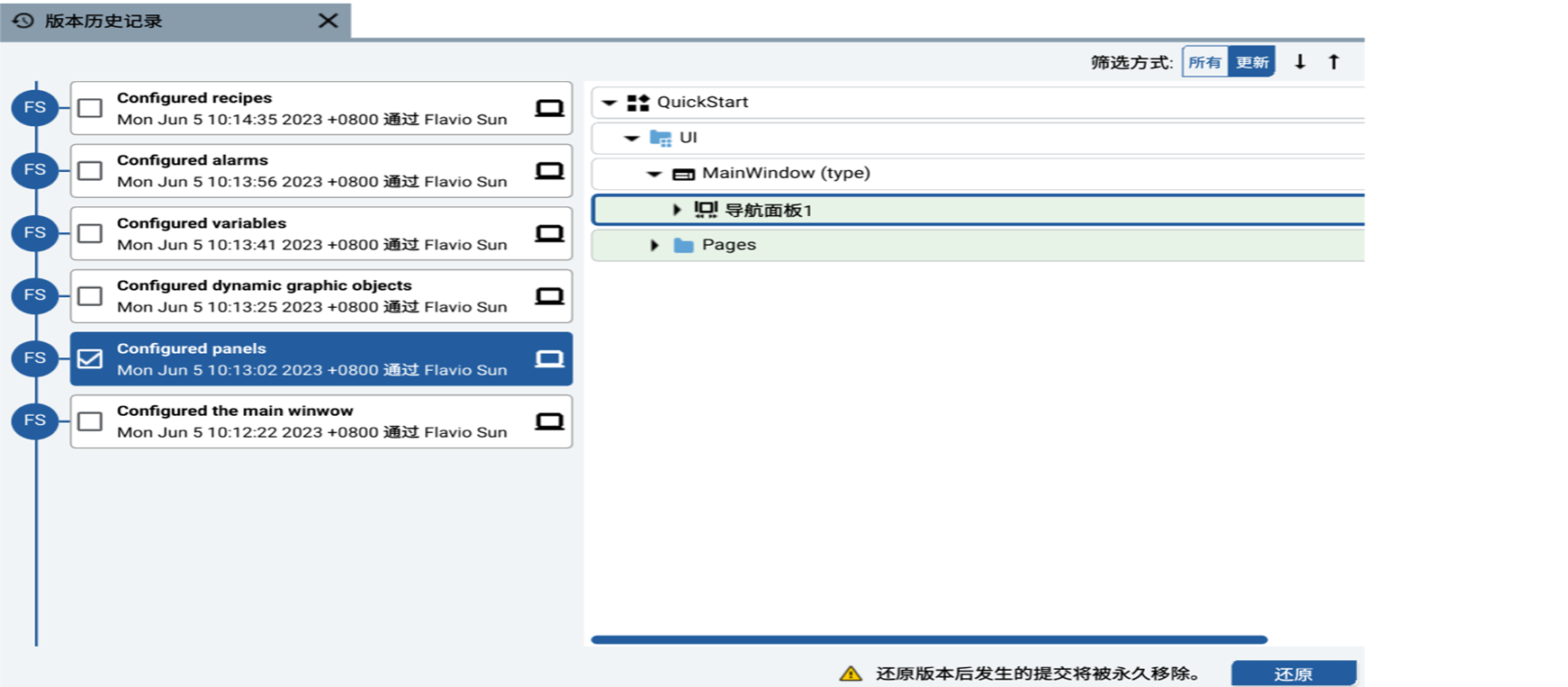Click the Pages folder icon

684,245
